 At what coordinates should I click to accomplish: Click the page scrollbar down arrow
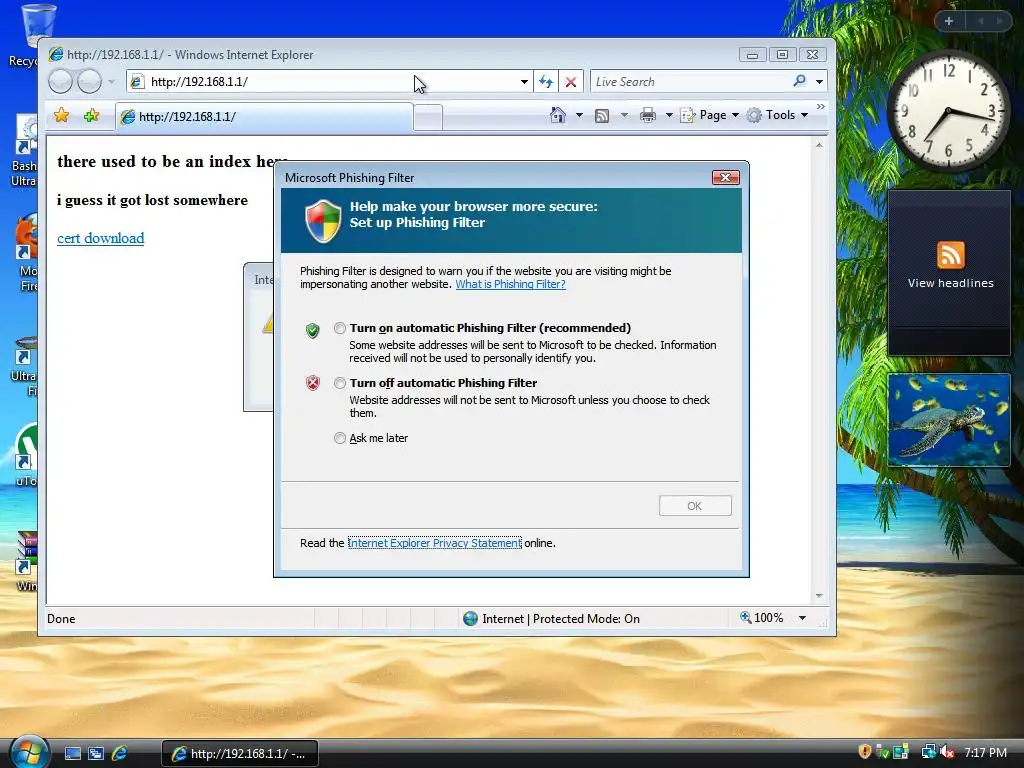click(x=819, y=596)
